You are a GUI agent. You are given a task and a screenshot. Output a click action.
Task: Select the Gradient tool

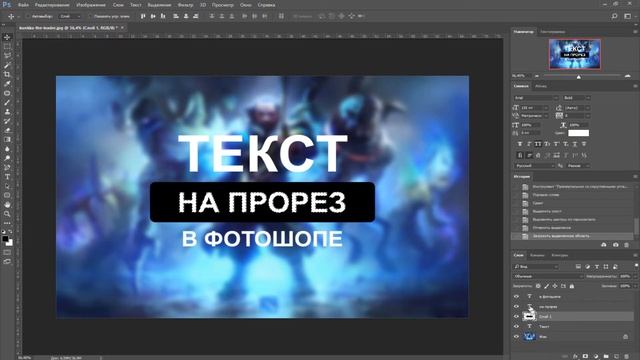(x=7, y=140)
